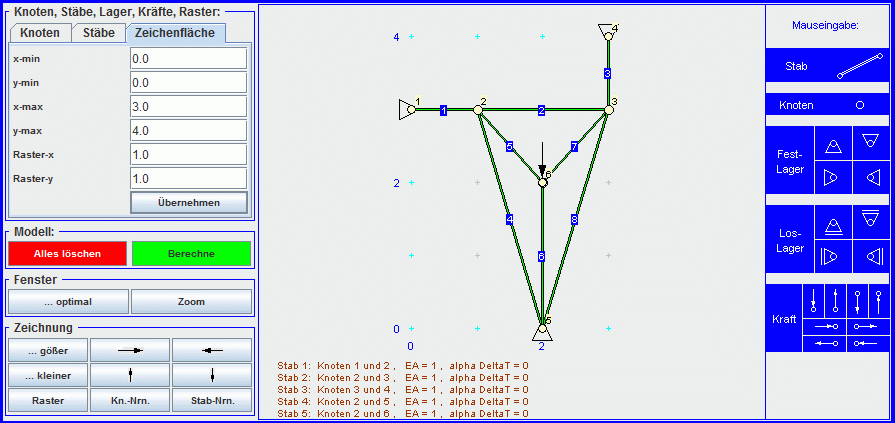Toggle the Raster grid display
This screenshot has height=423, width=895.
click(x=47, y=402)
